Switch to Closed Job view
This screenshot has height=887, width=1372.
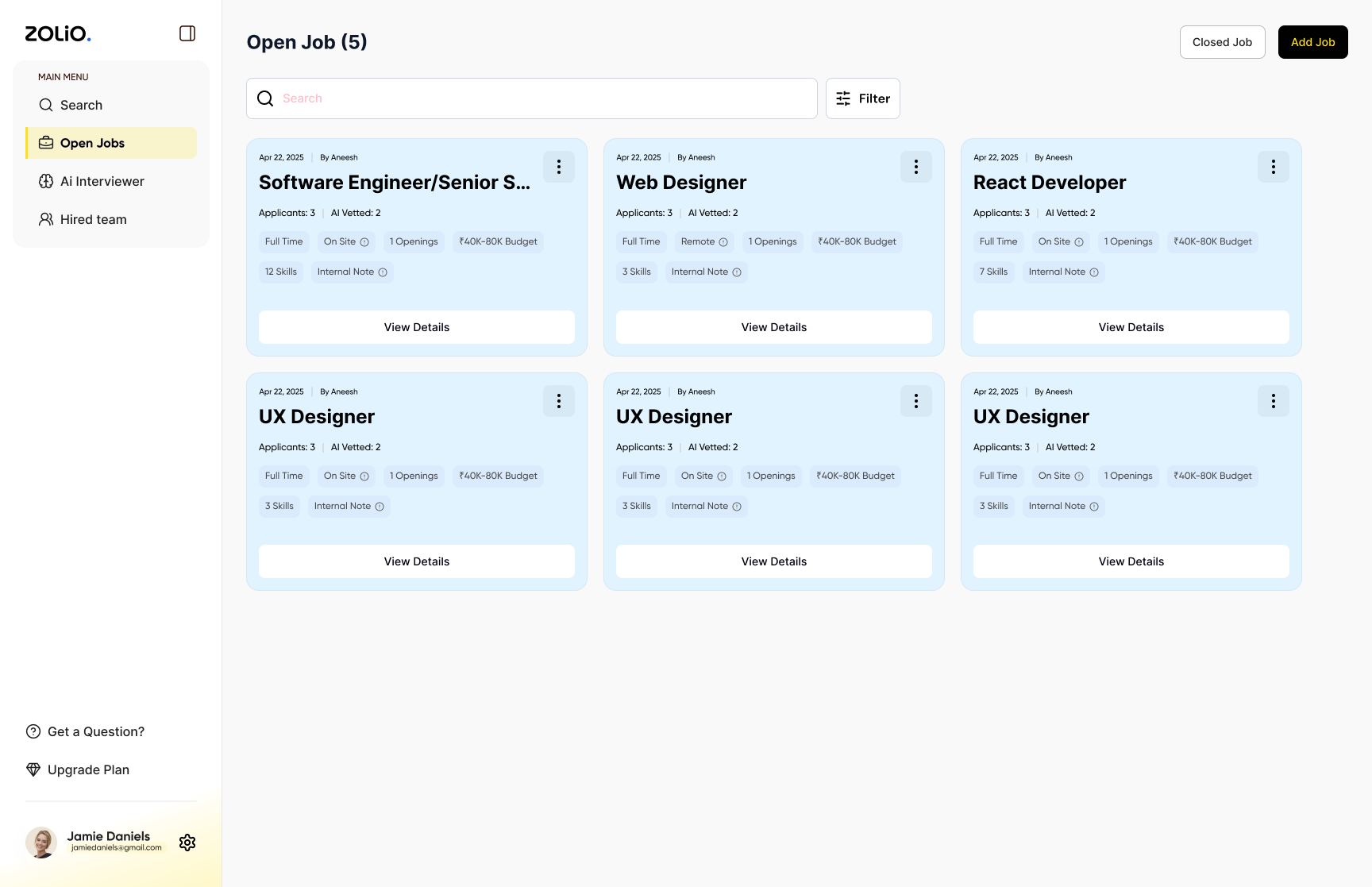point(1222,42)
